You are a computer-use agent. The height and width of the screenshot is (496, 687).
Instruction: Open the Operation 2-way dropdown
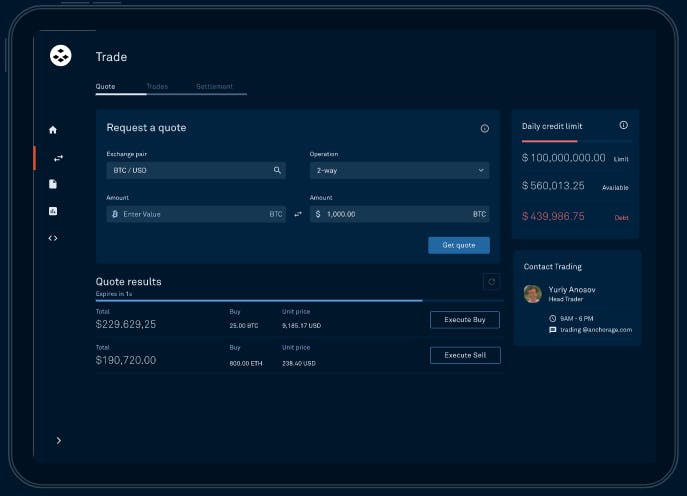[x=400, y=170]
